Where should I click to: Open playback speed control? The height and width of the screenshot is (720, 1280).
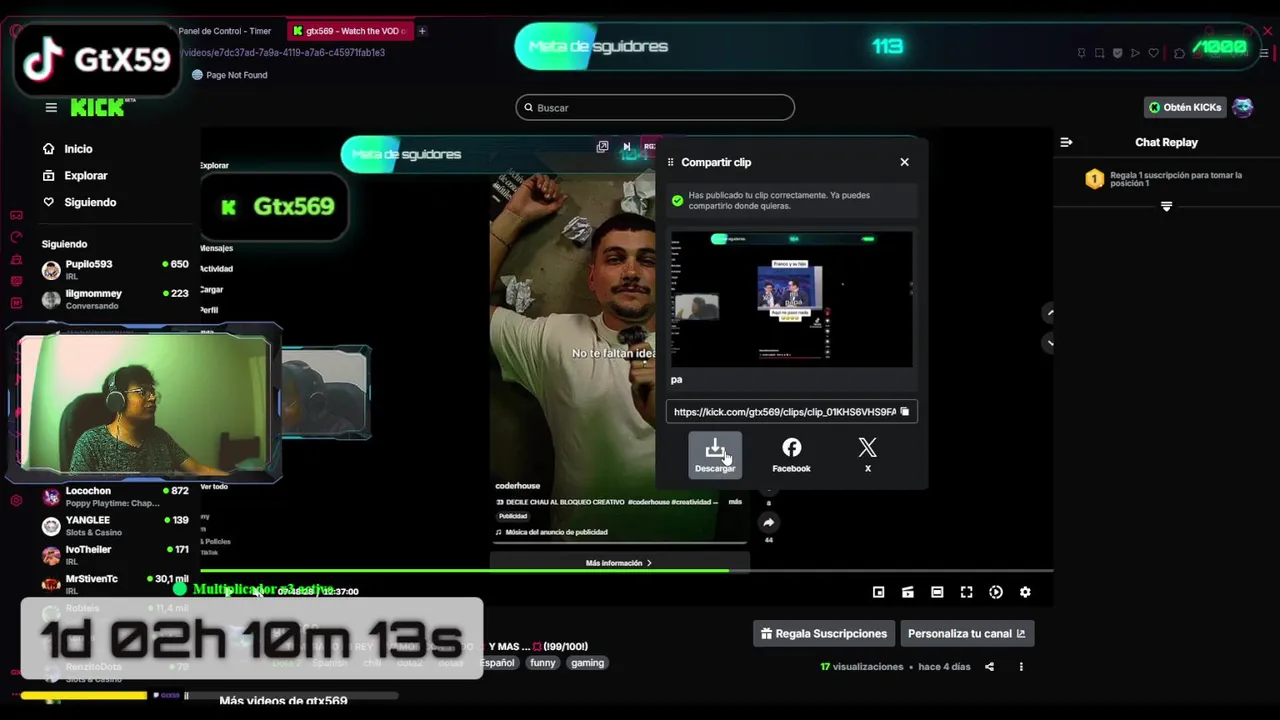pos(996,592)
